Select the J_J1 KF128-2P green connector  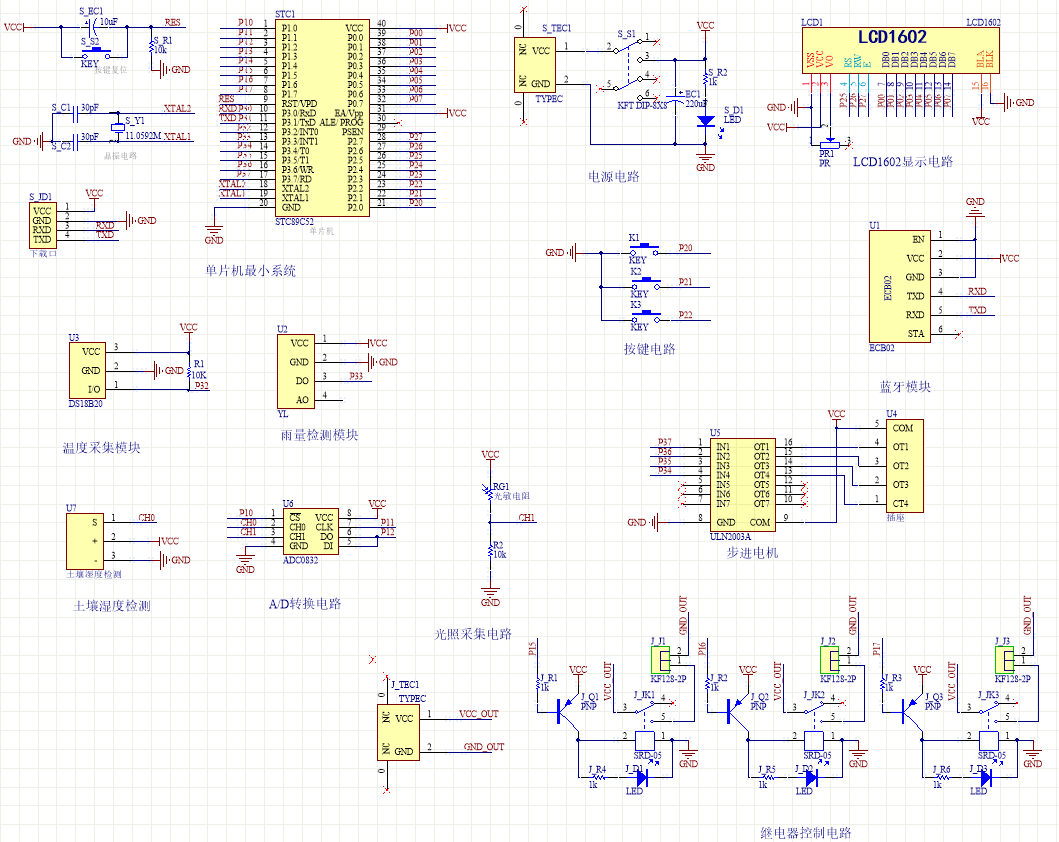pos(661,659)
